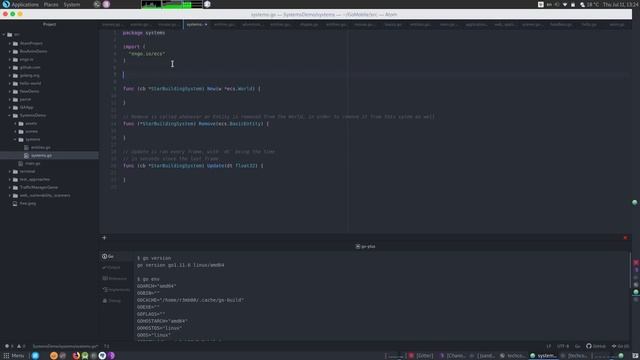640x360 pixels.
Task: Open the go-plus panel tab
Action: [x=365, y=247]
